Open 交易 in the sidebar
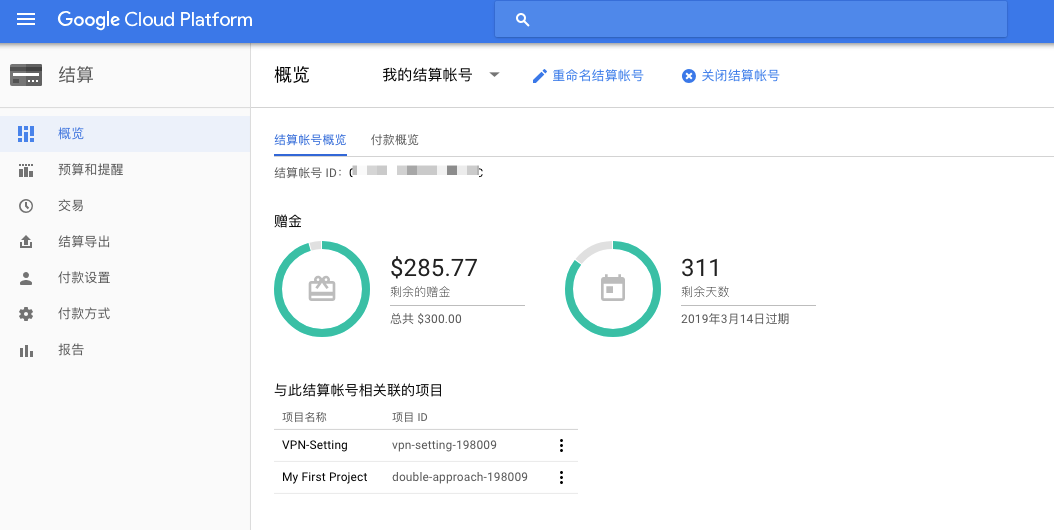The image size is (1054, 530). point(125,206)
